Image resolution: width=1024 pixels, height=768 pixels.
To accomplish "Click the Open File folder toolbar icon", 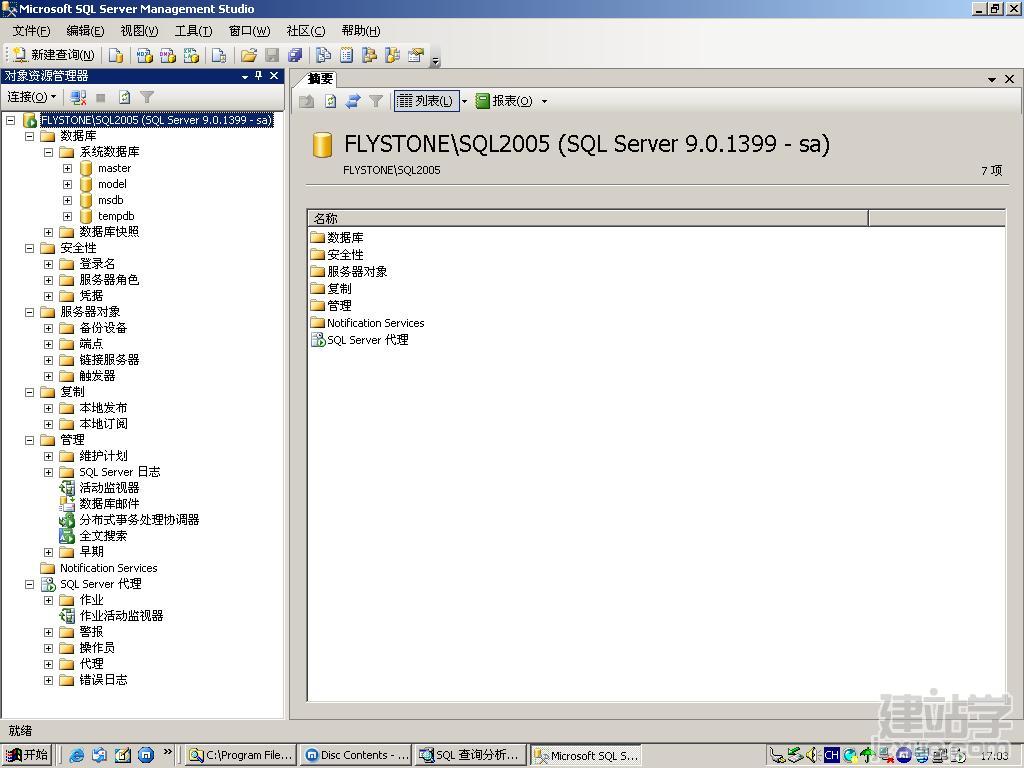I will (248, 56).
